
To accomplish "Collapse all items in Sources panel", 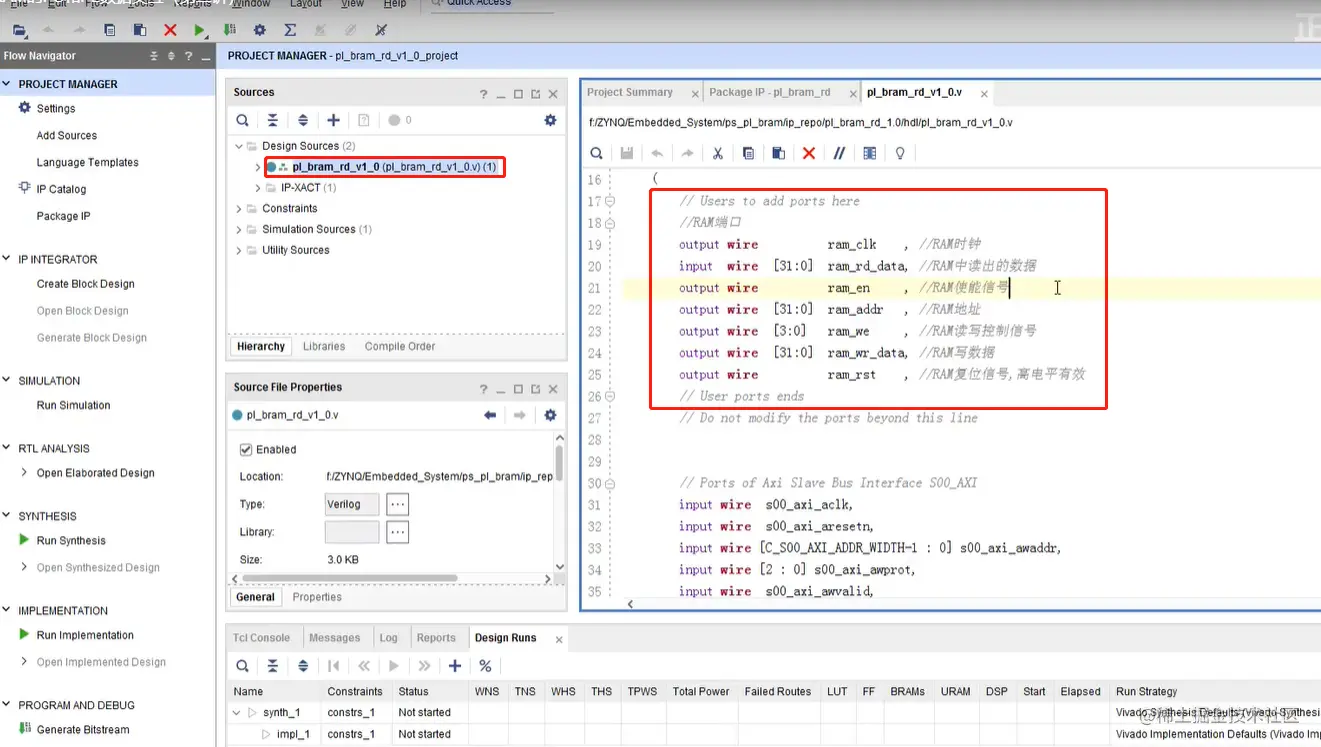I will [272, 120].
